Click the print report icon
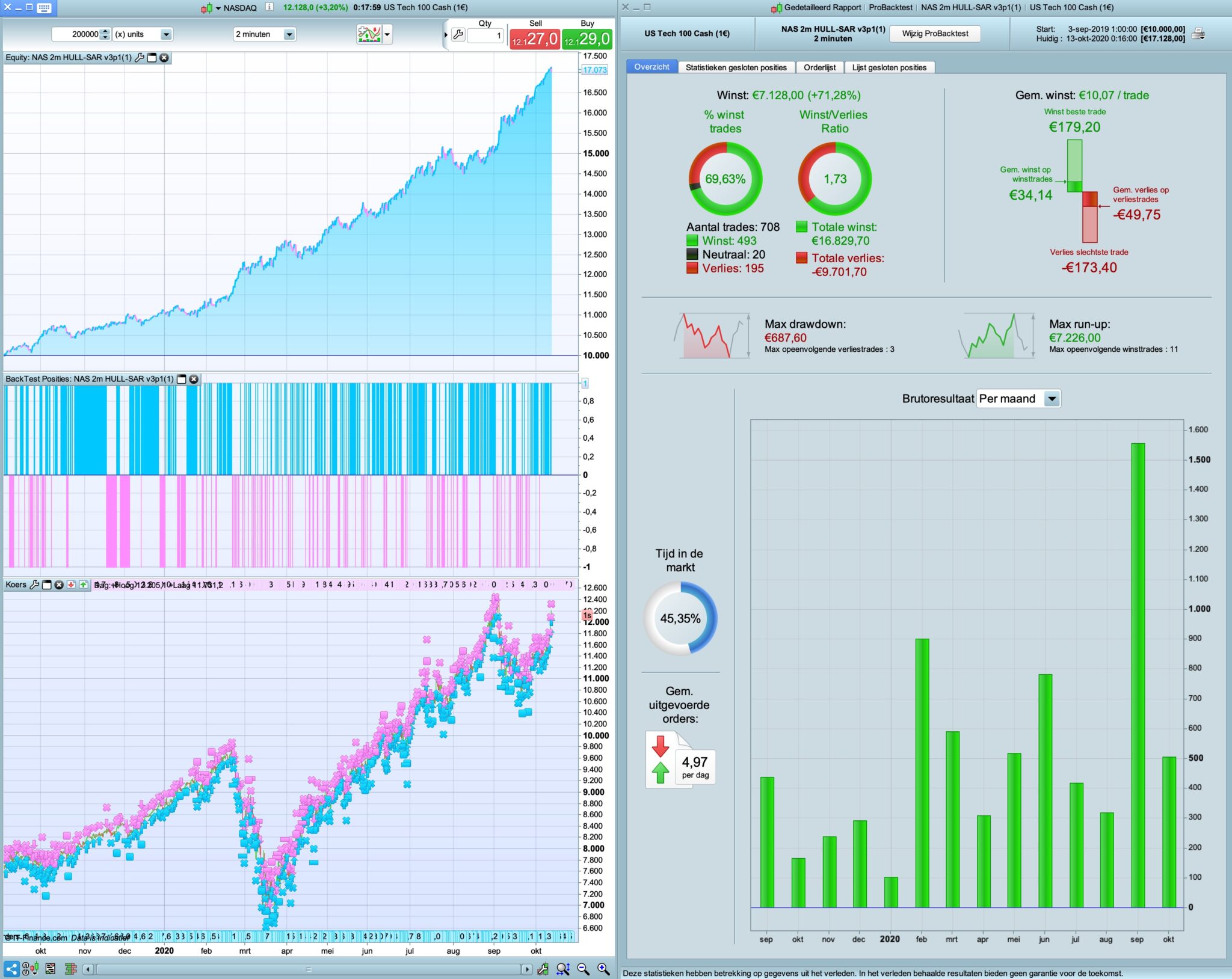This screenshot has height=979, width=1232. [1198, 34]
